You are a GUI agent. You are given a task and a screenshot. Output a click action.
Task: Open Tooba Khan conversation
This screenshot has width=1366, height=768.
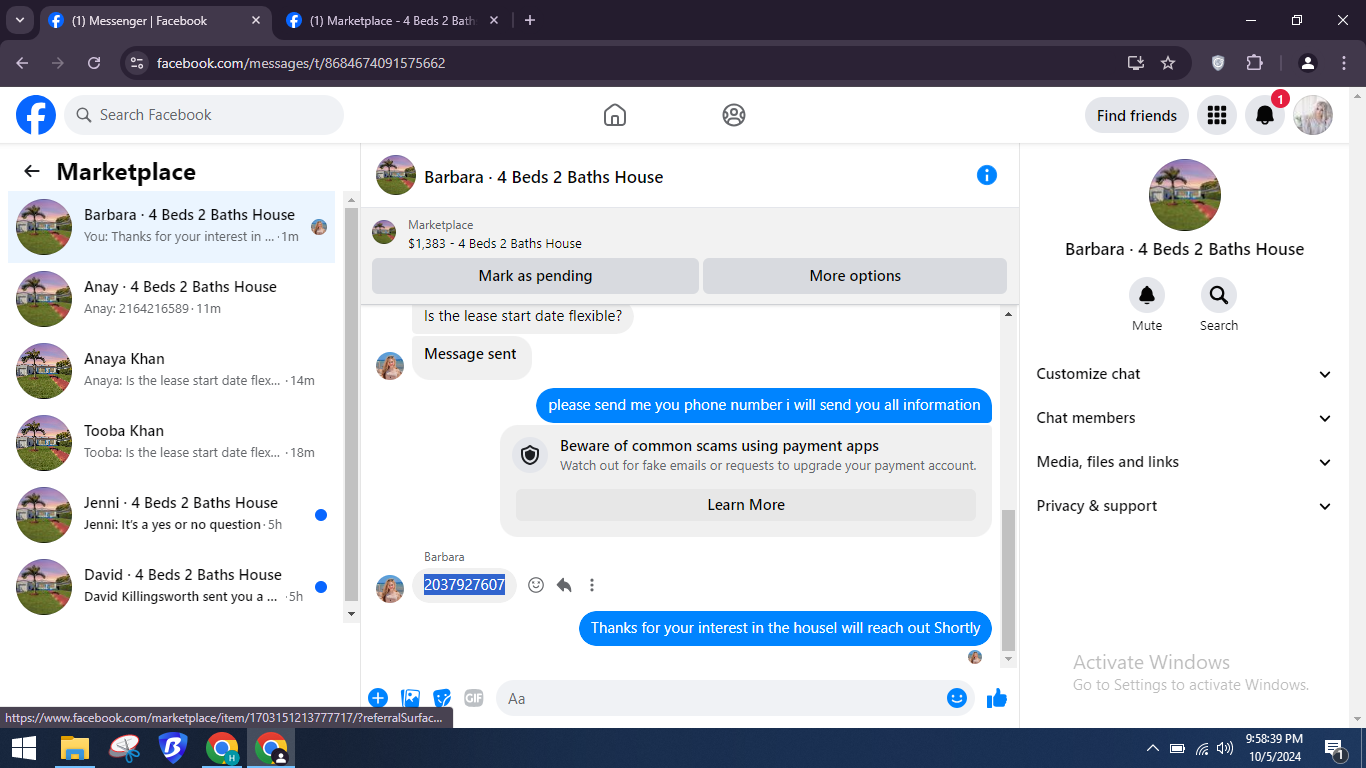(x=172, y=443)
